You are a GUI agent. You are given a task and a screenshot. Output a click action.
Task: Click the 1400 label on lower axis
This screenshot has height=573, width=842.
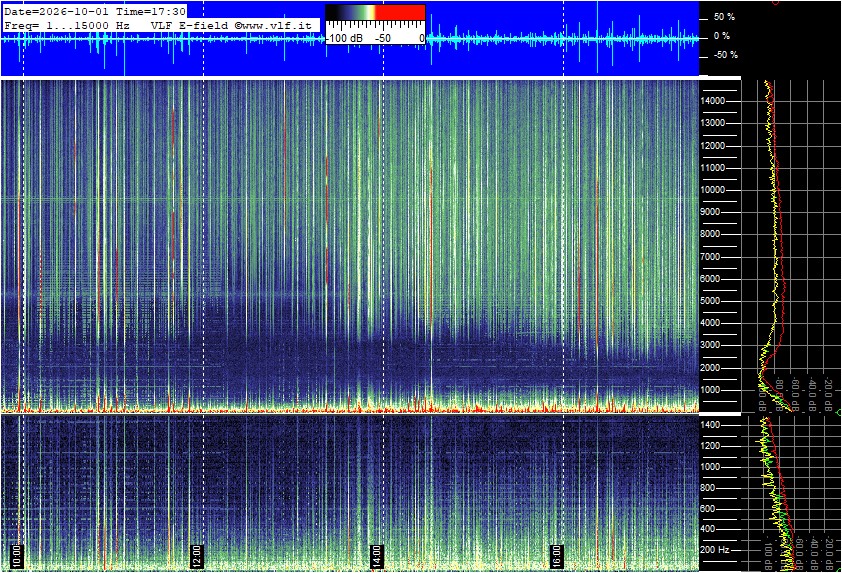click(710, 425)
